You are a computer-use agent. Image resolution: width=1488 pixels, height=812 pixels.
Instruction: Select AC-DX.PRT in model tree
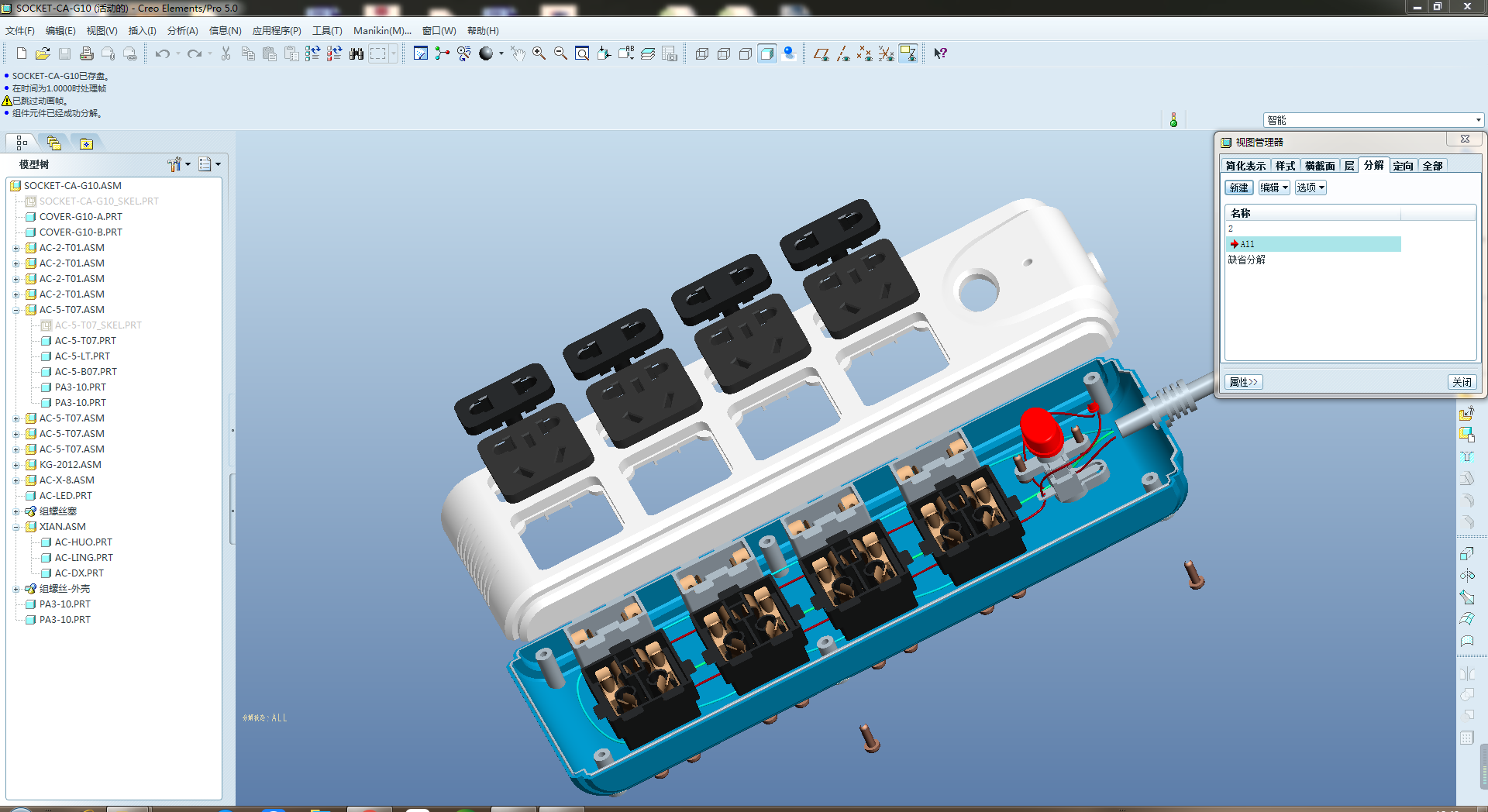tap(79, 573)
